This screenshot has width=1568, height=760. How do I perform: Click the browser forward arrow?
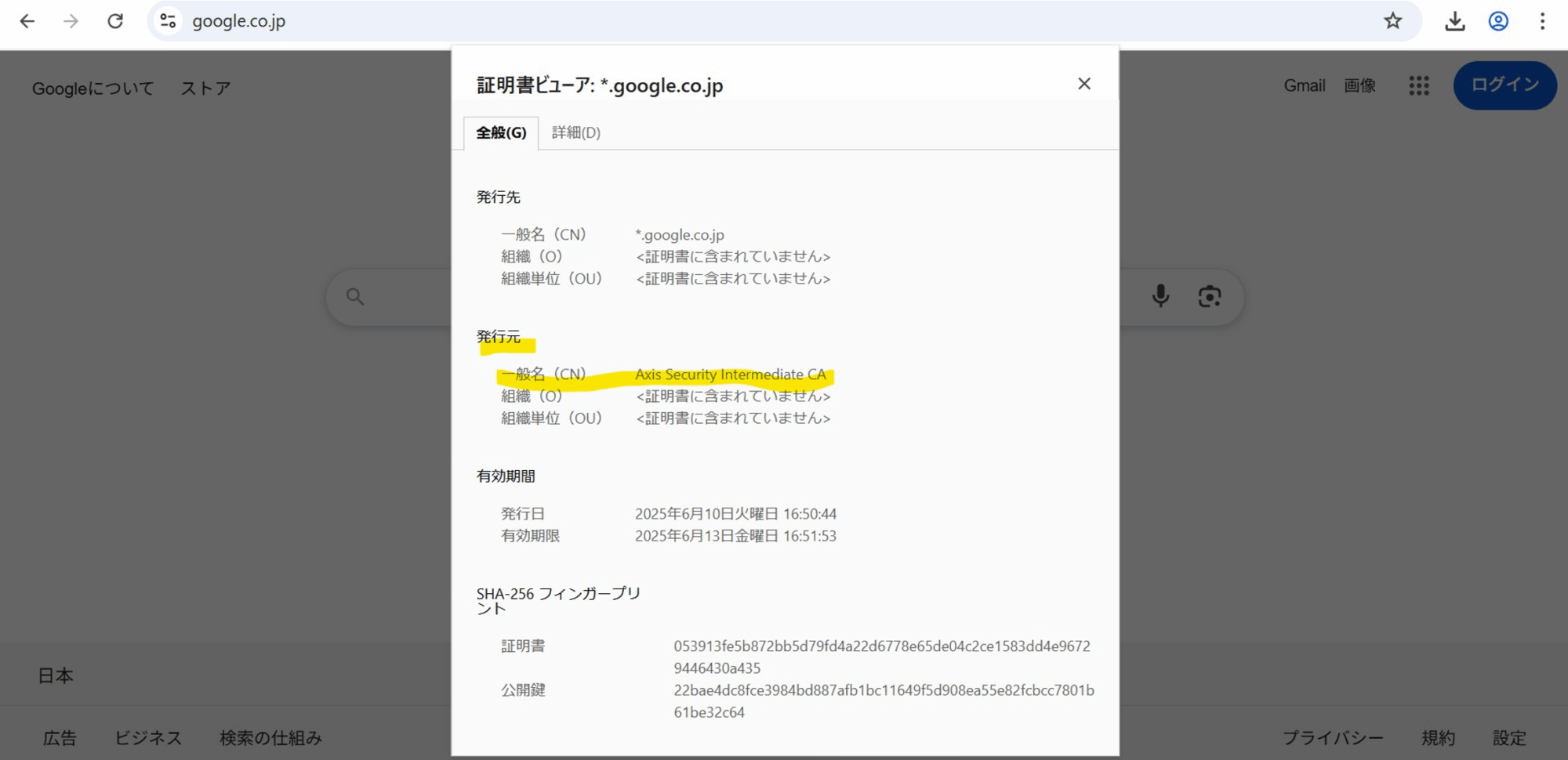[x=71, y=21]
